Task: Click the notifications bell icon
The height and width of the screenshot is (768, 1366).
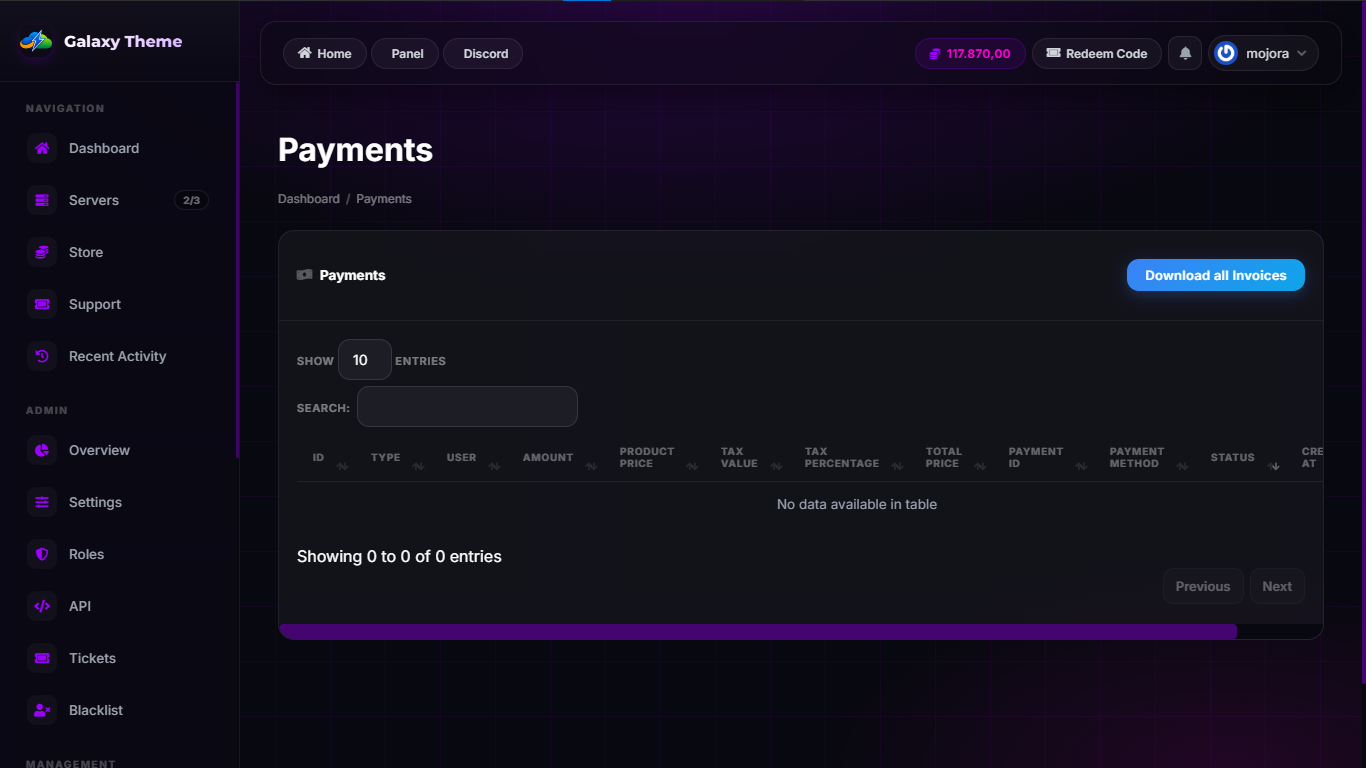Action: pyautogui.click(x=1185, y=54)
